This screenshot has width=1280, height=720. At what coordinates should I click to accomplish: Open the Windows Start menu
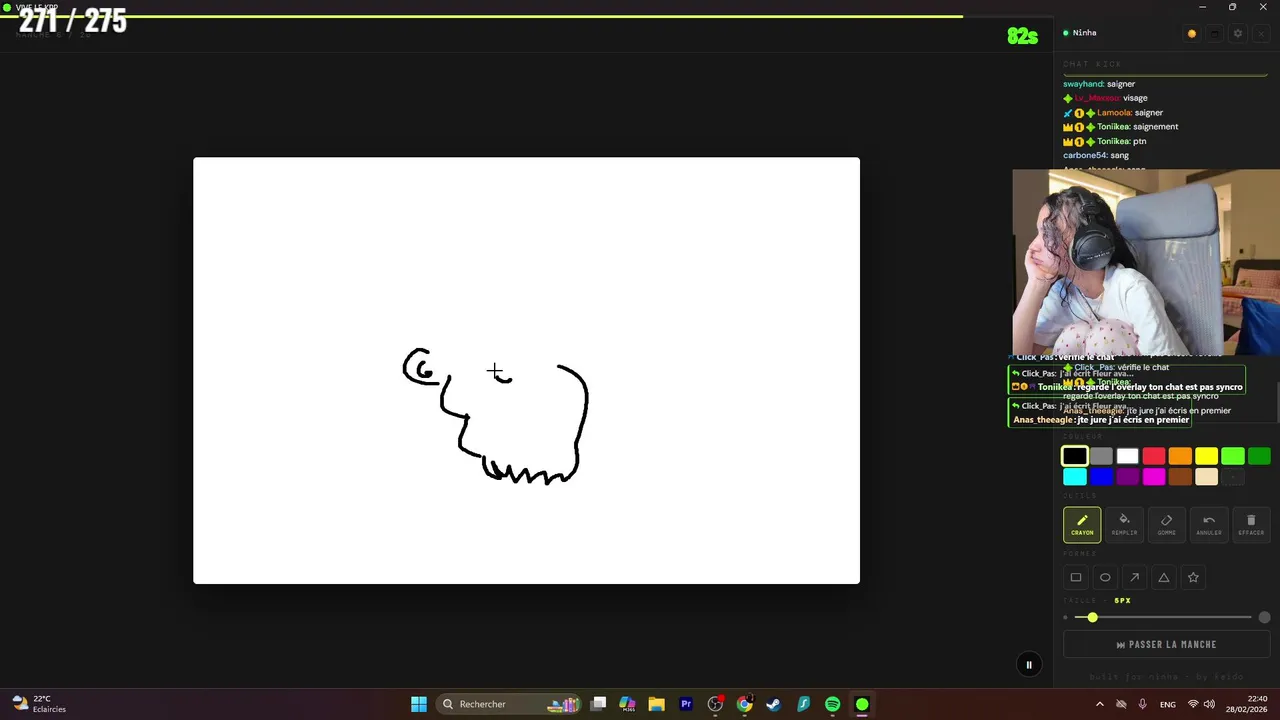point(419,704)
